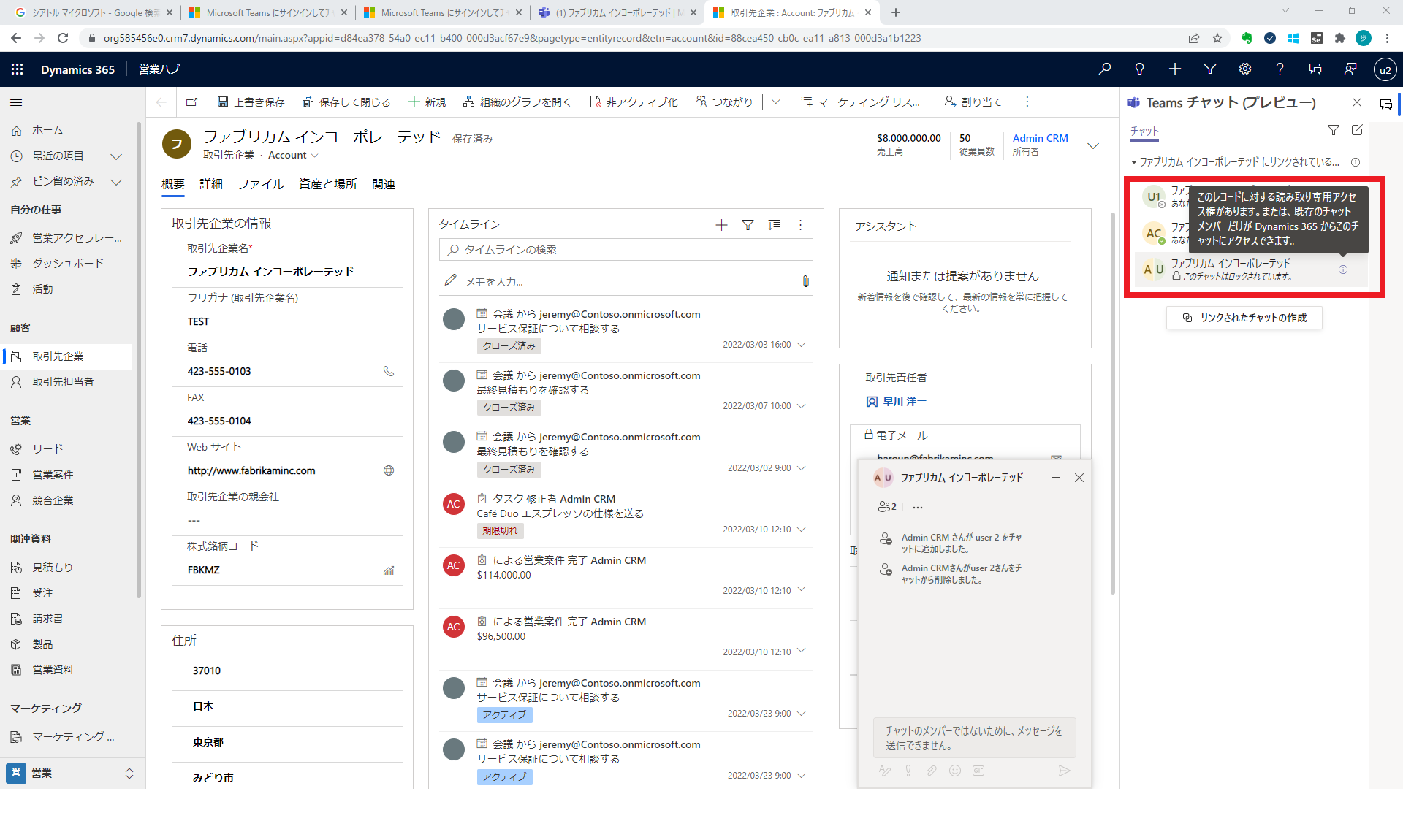Switch to the 詳細 tab

pyautogui.click(x=210, y=184)
